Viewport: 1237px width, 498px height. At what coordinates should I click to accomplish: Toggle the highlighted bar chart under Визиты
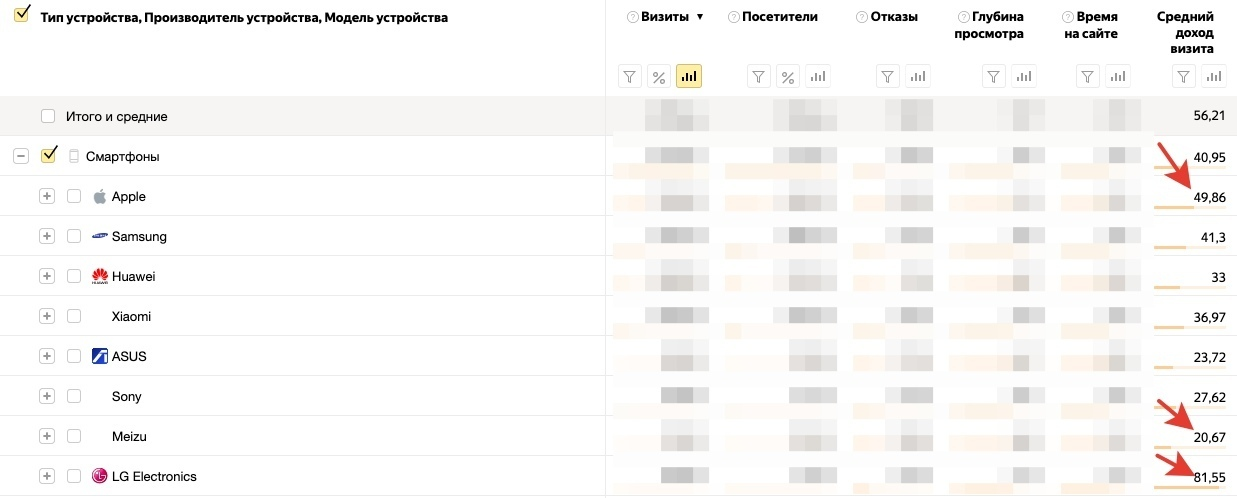(688, 76)
